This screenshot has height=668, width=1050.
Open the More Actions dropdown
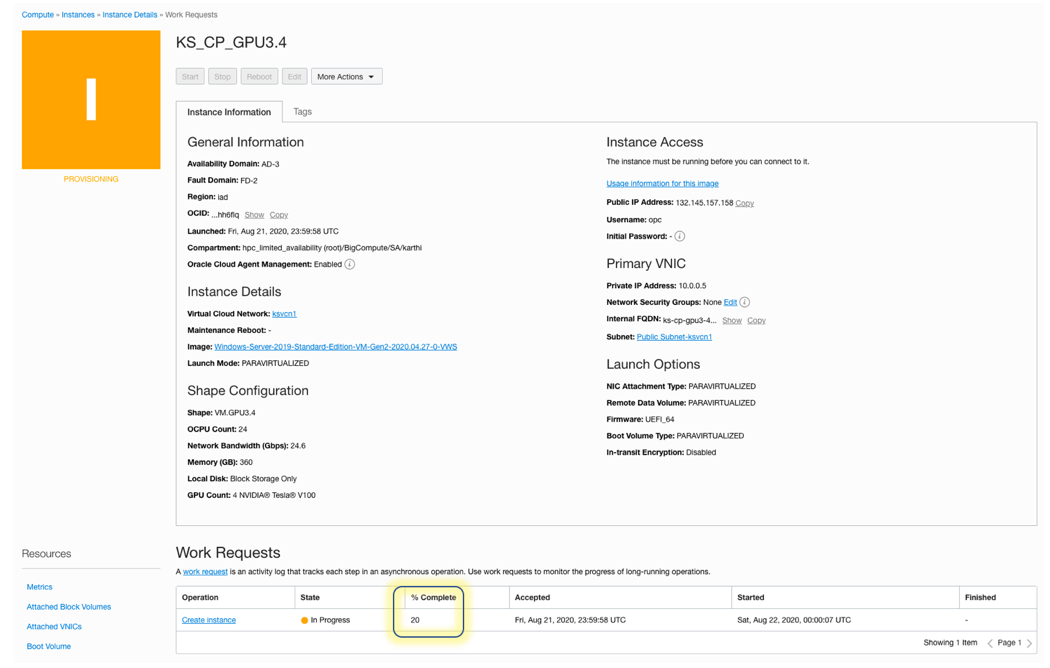pos(346,76)
